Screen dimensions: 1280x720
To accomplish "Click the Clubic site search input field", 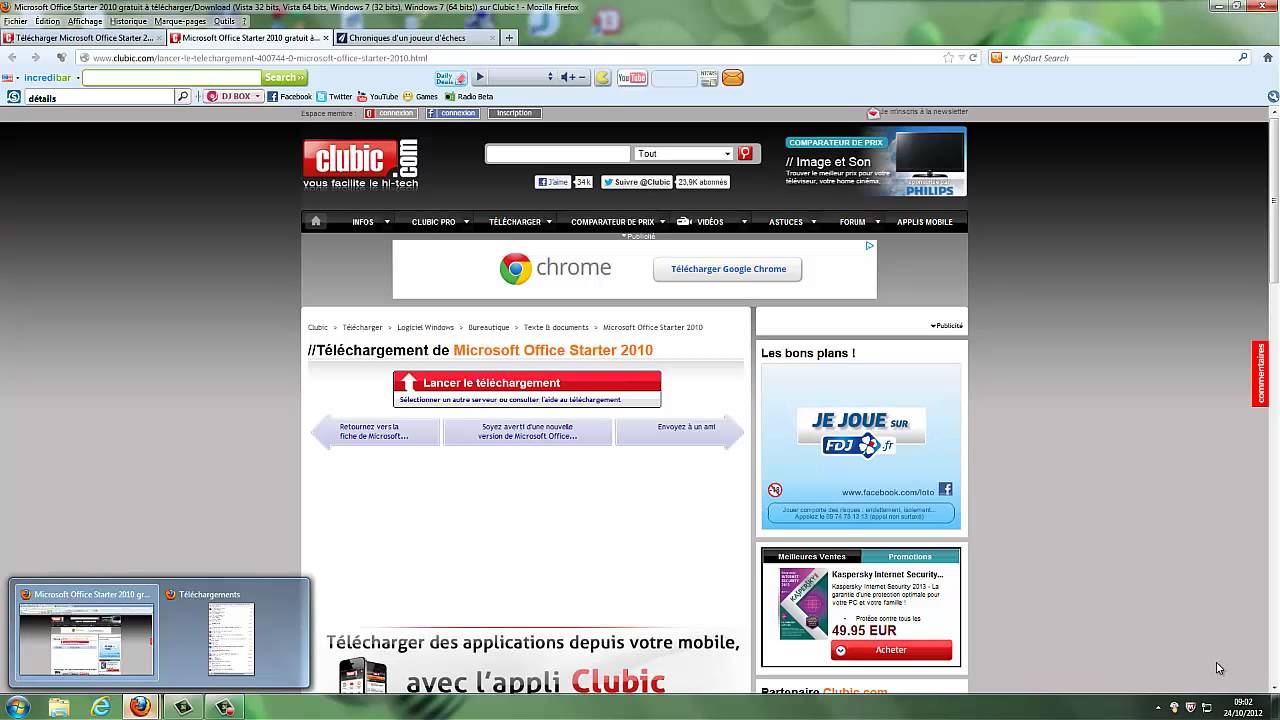I will pos(558,153).
